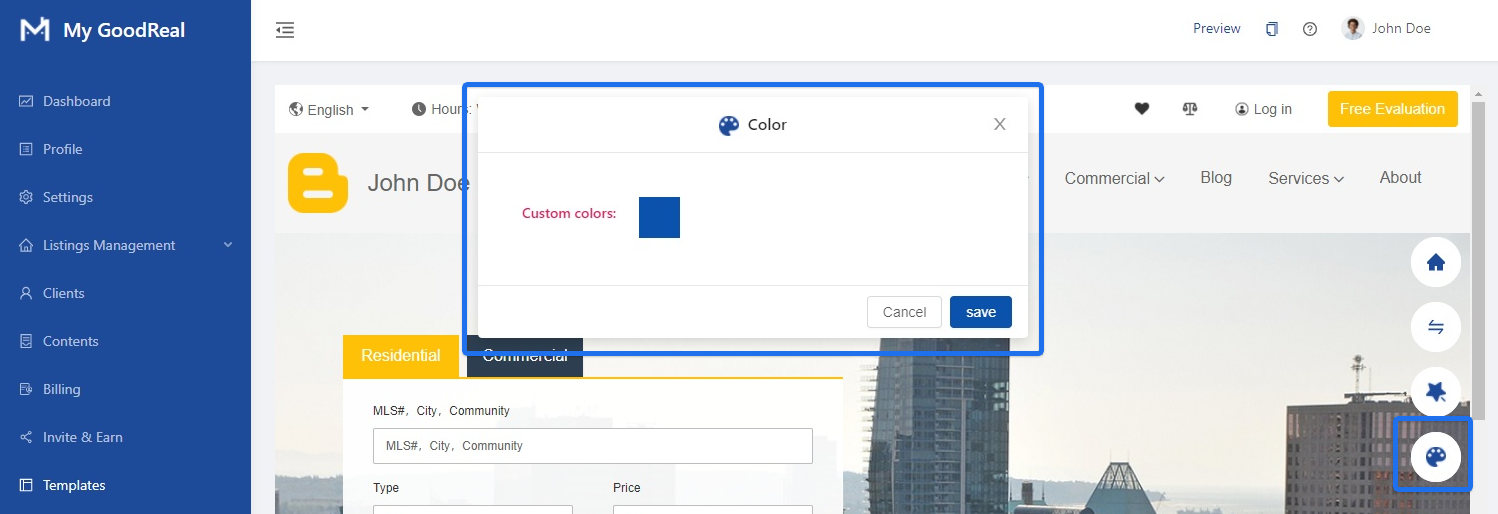Click the My GoodReal logo icon
Viewport: 1498px width, 514px height.
pyautogui.click(x=35, y=30)
